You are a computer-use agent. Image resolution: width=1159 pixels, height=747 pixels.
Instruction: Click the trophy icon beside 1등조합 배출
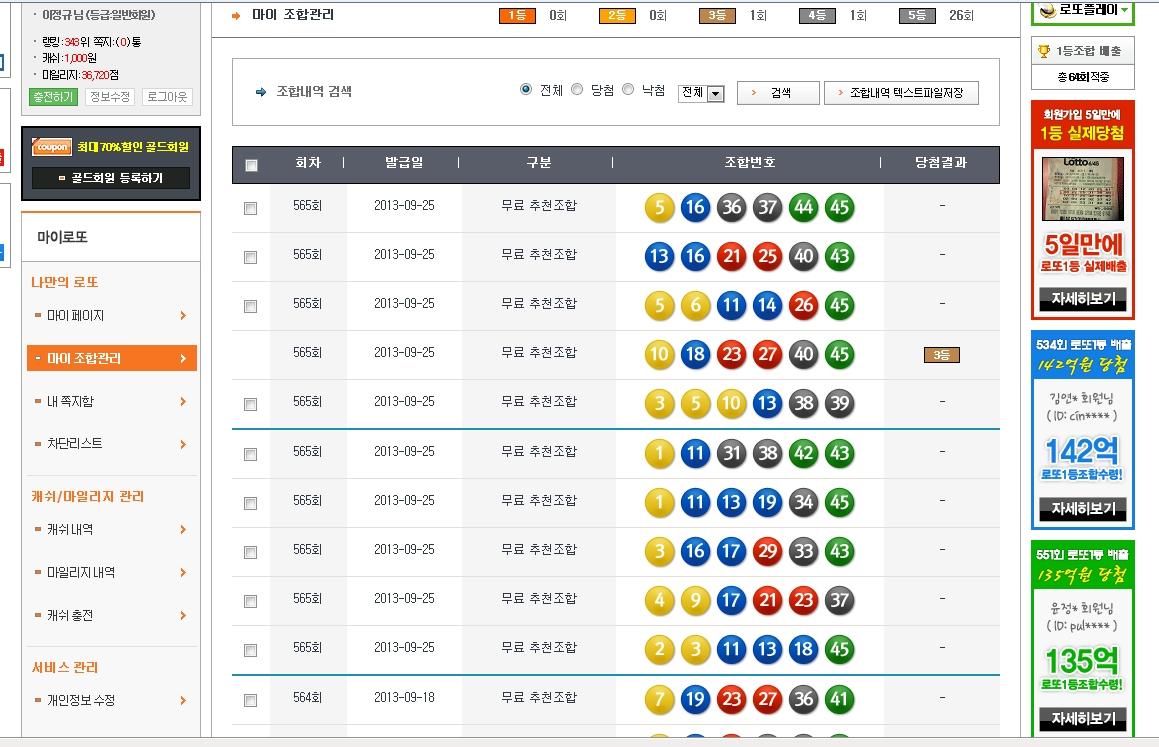tap(1044, 51)
